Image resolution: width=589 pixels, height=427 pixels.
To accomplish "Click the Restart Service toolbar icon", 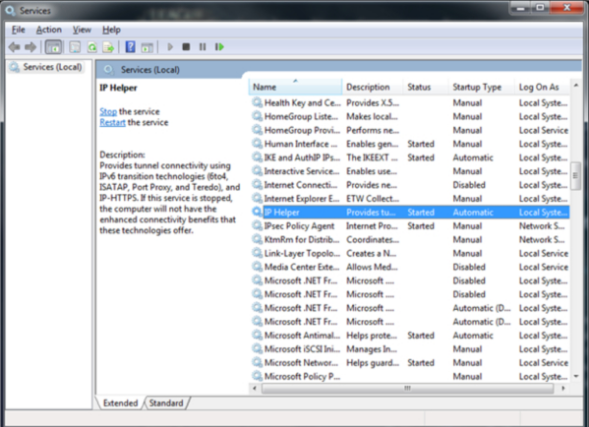I will [x=219, y=47].
